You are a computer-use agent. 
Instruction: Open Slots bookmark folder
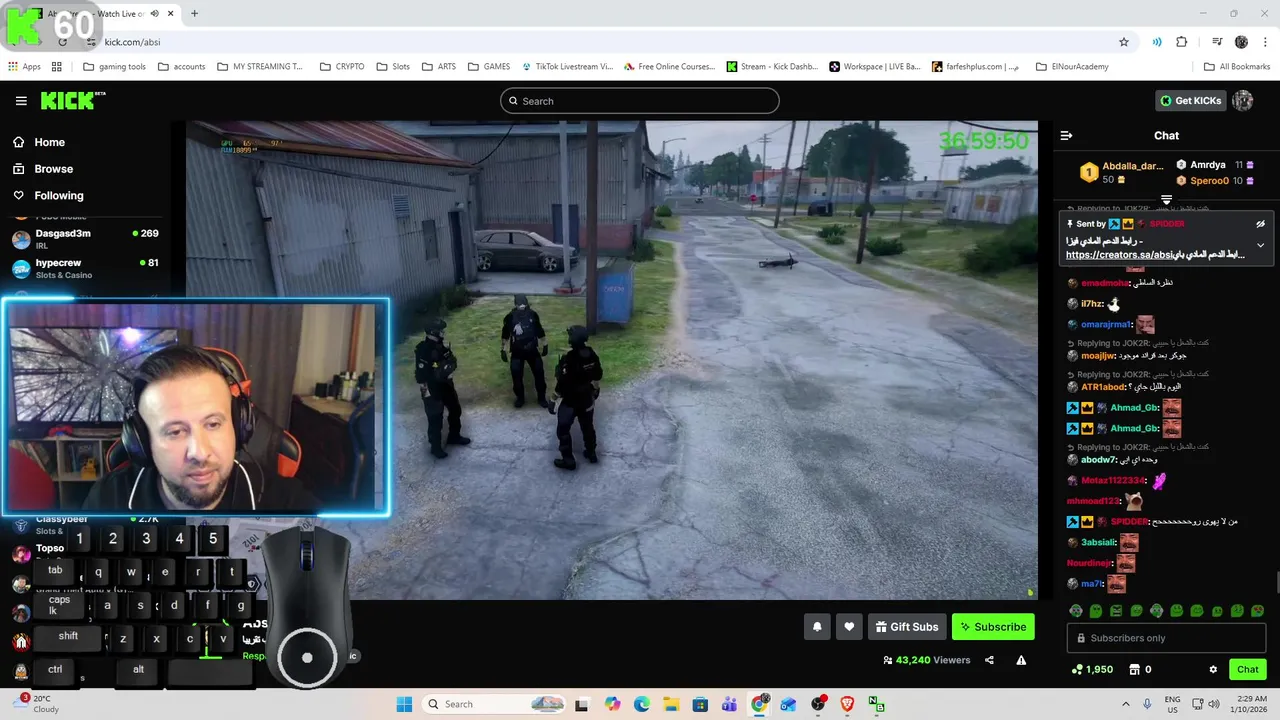pyautogui.click(x=393, y=67)
